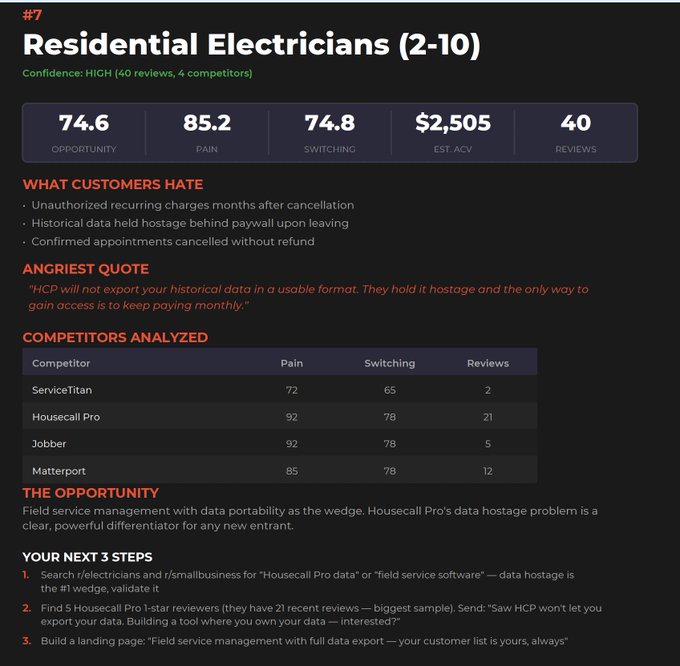Viewport: 680px width, 666px height.
Task: Click The Opportunity section heading
Action: point(90,493)
